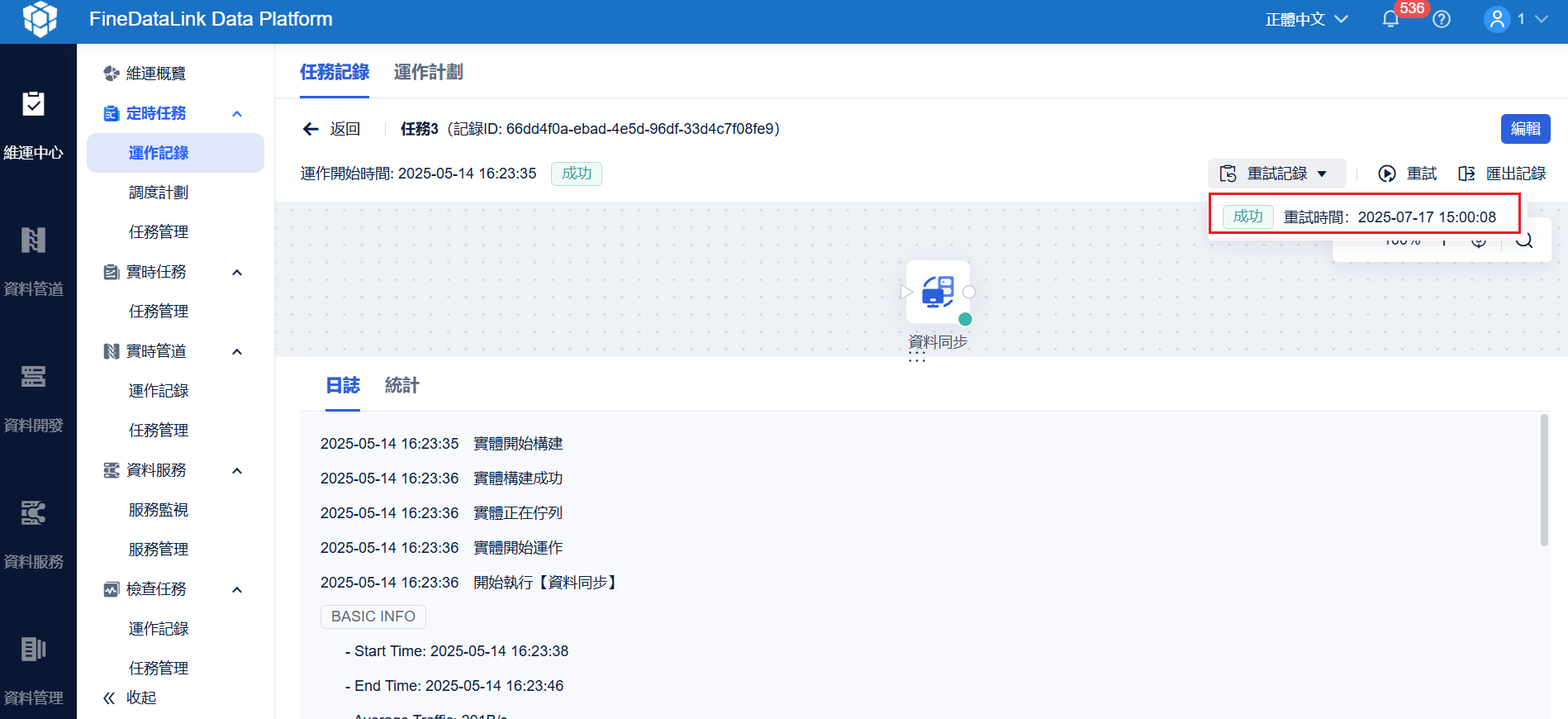Click the FineDataLink logo icon
The height and width of the screenshot is (719, 1568).
coord(40,19)
